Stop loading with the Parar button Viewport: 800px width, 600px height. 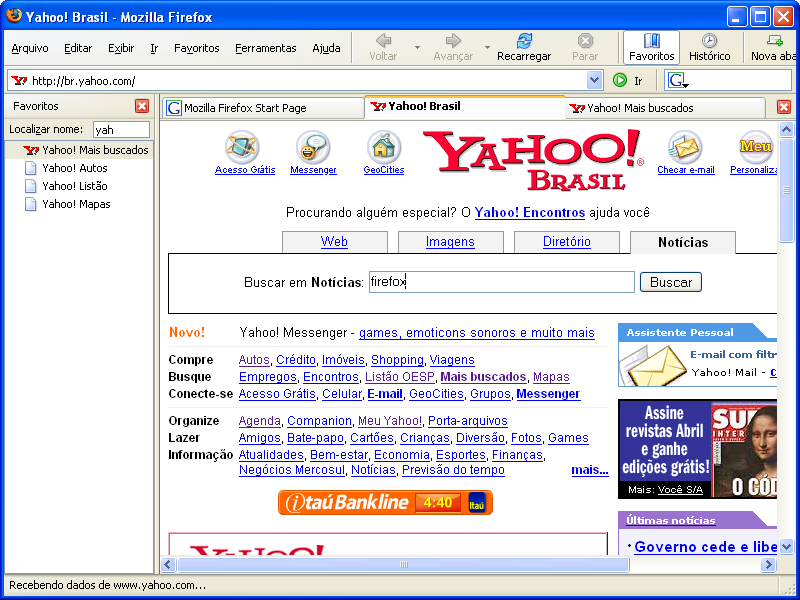[x=585, y=47]
